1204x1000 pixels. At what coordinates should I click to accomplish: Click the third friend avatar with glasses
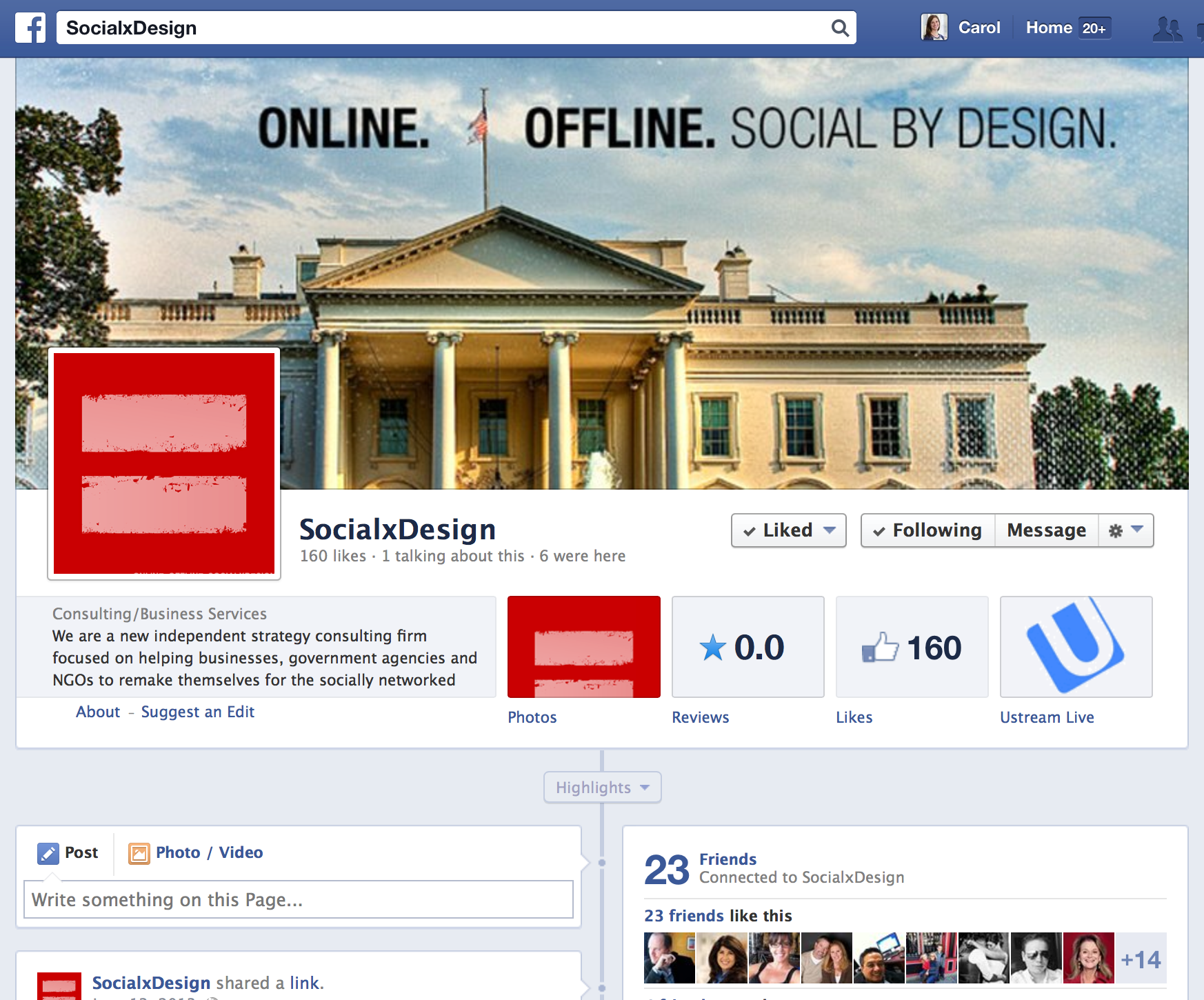point(774,958)
